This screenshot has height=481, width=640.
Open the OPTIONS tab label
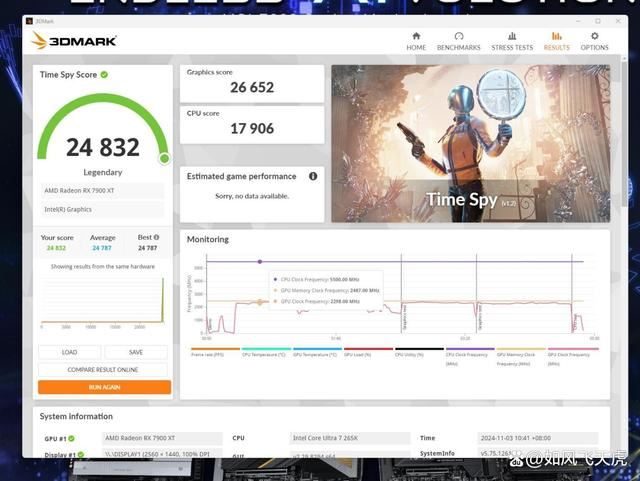click(x=595, y=47)
